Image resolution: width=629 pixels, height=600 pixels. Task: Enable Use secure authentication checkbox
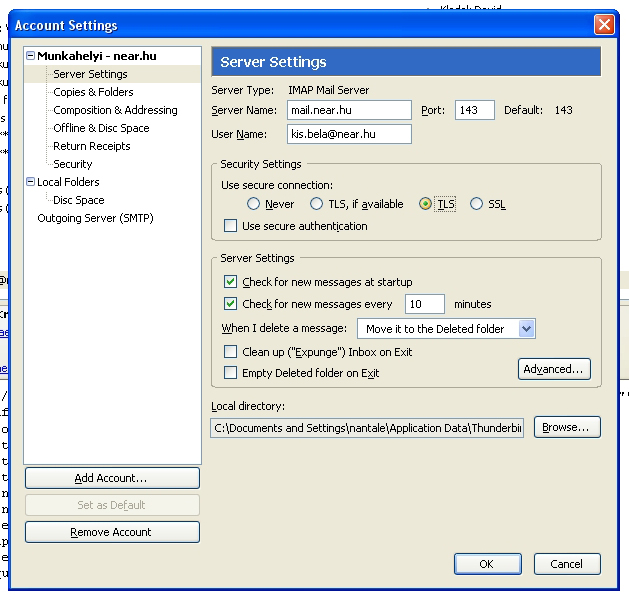[231, 226]
